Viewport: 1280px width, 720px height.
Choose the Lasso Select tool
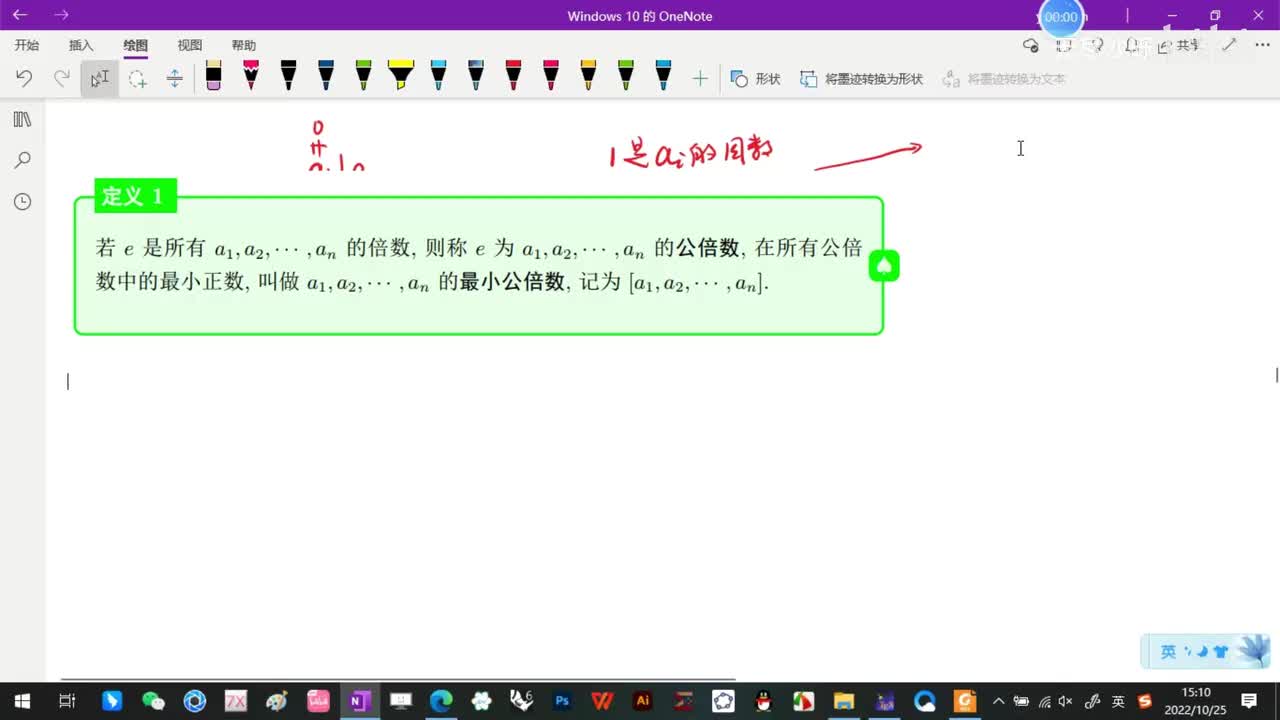(137, 78)
